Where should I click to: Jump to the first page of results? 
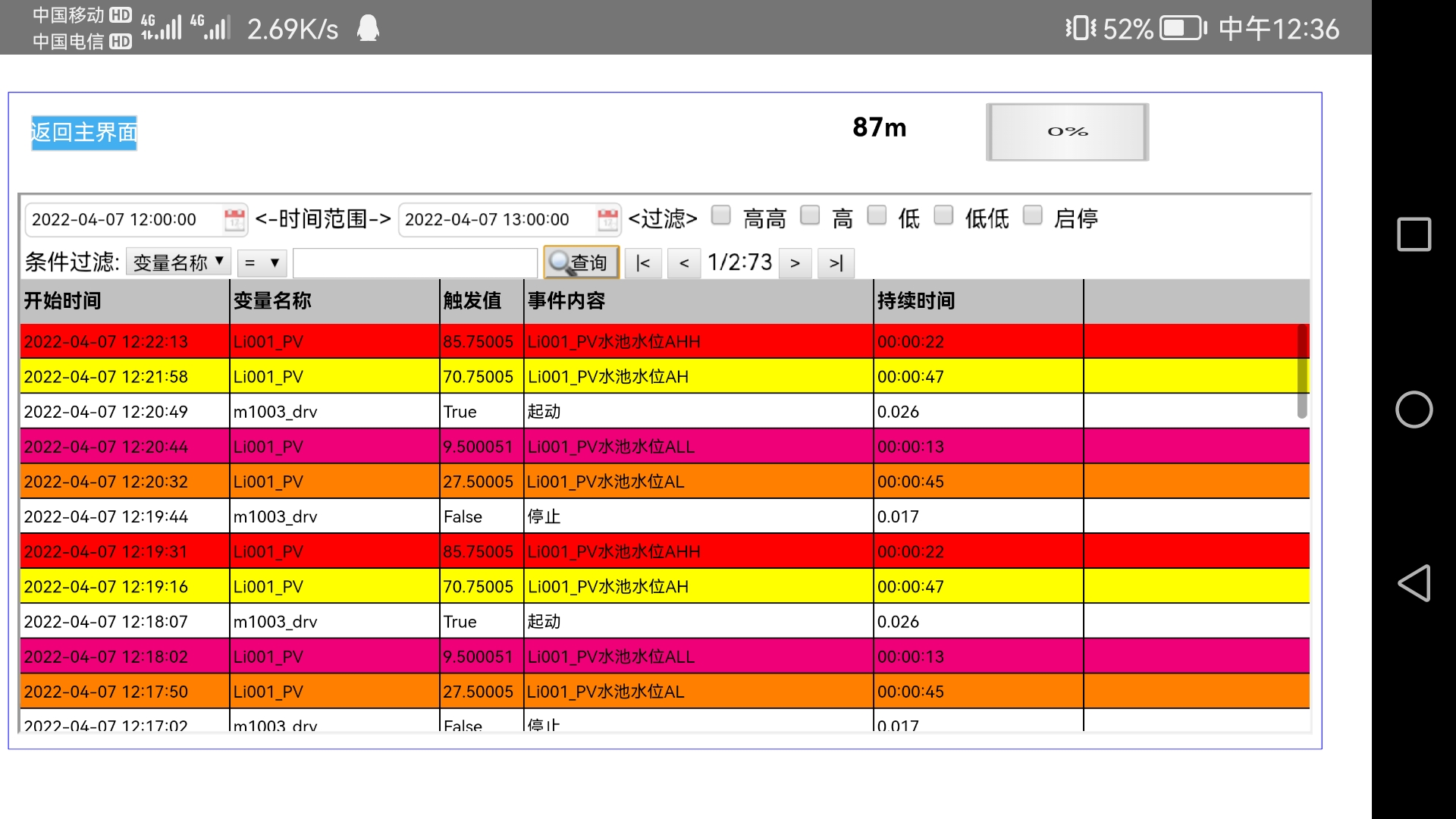pyautogui.click(x=643, y=263)
